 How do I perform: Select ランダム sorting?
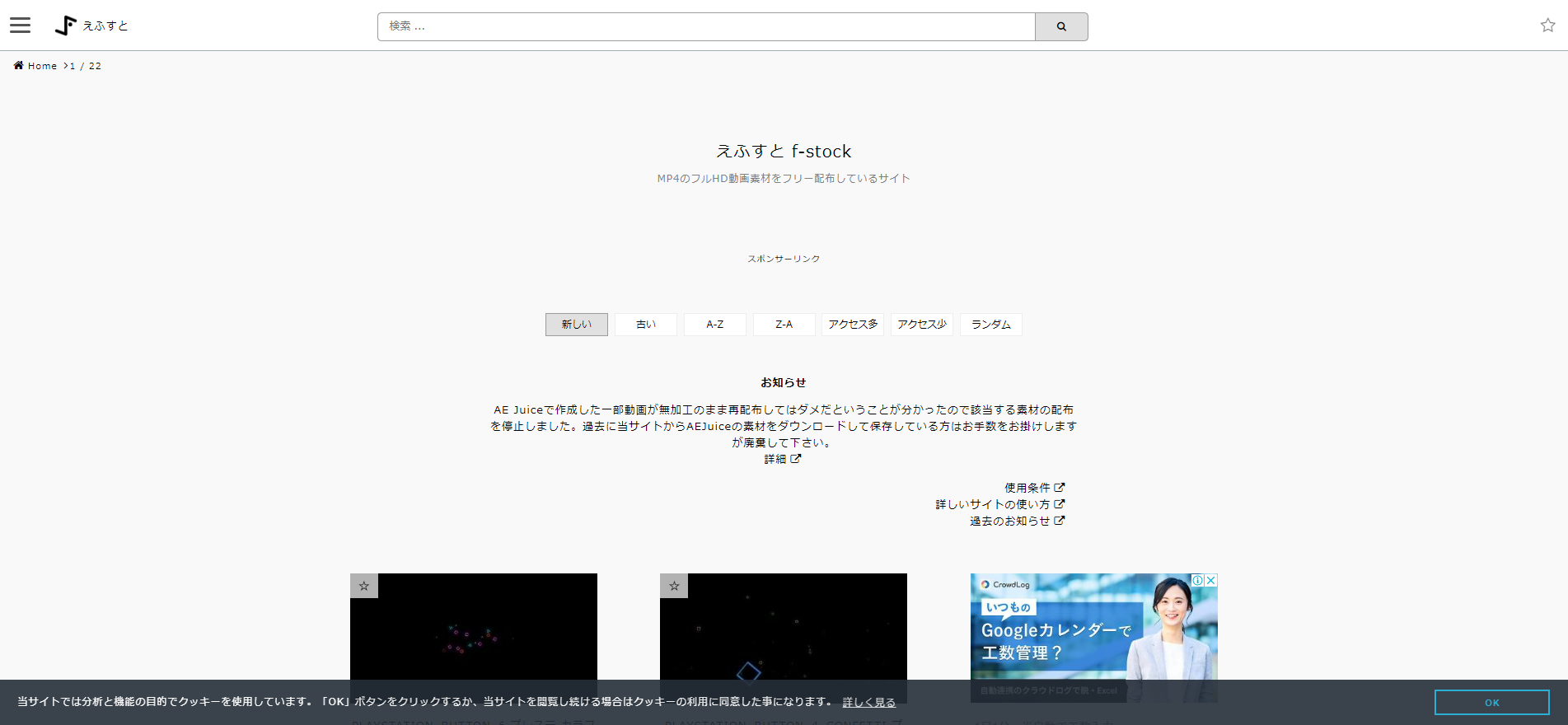(x=991, y=325)
